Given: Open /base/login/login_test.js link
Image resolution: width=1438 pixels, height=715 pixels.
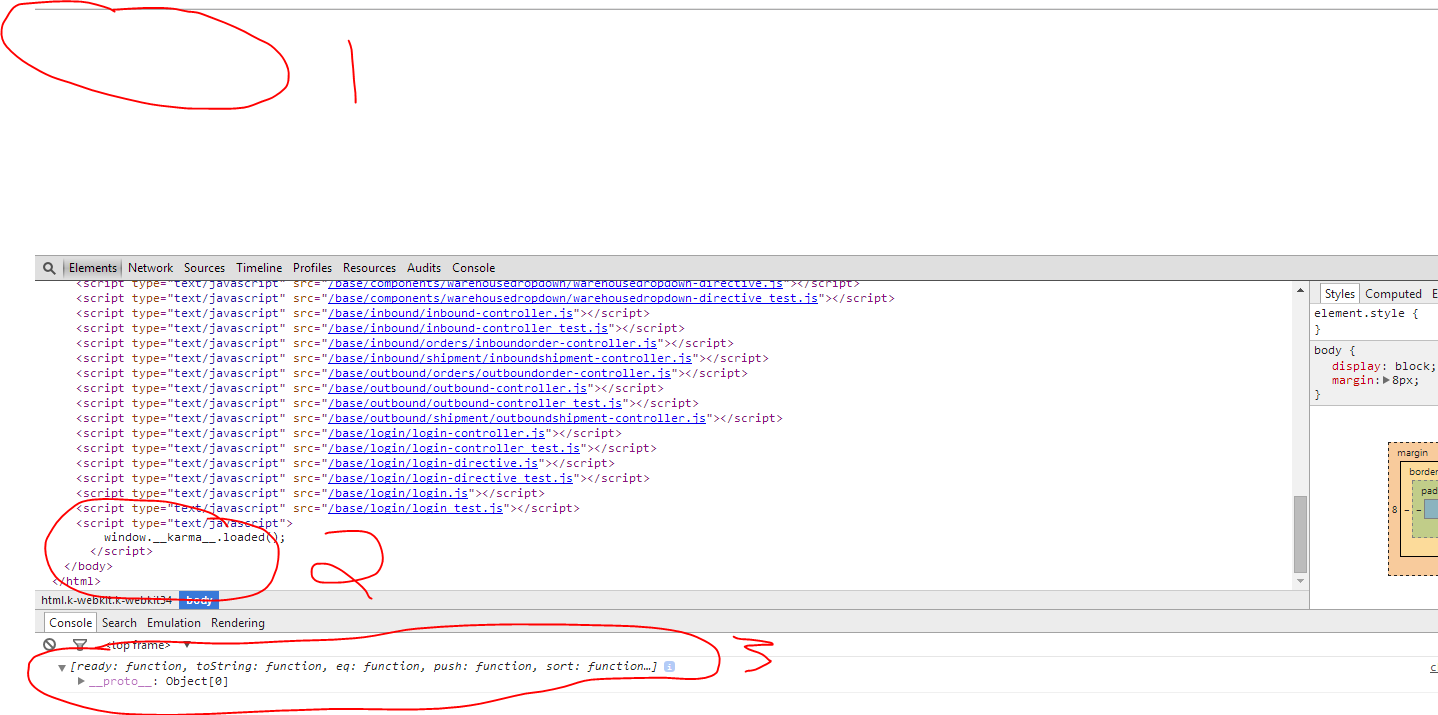Looking at the screenshot, I should click(x=415, y=508).
